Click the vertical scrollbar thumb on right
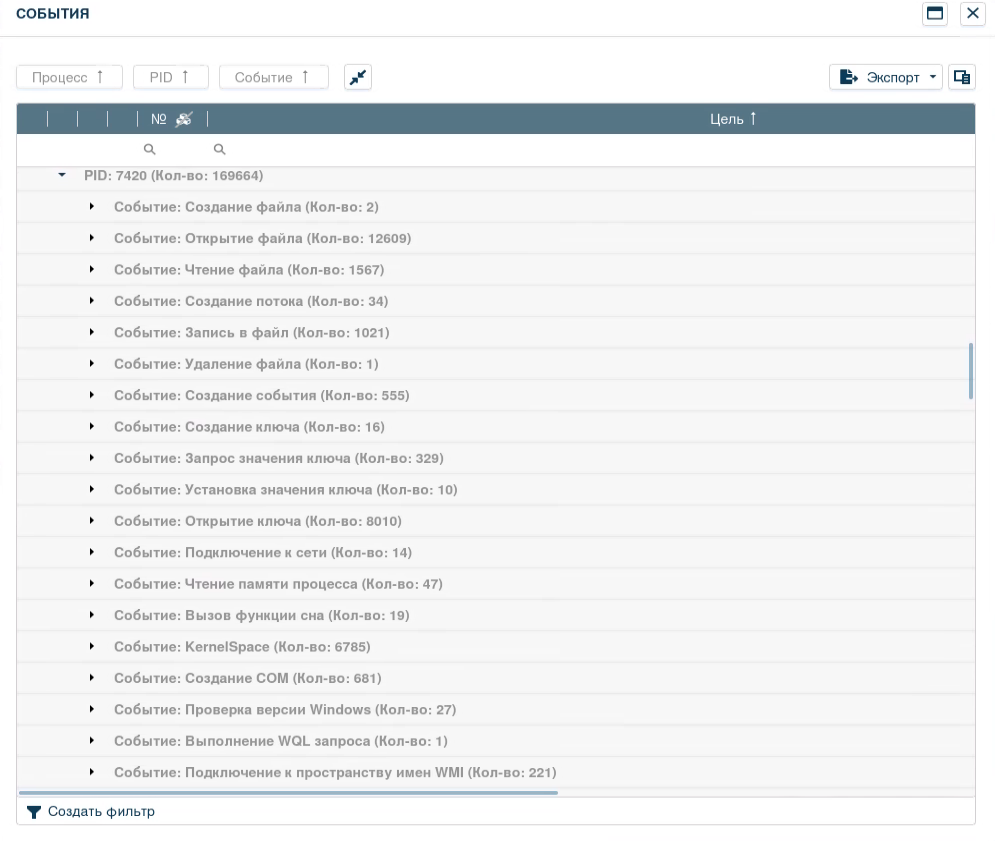 [971, 371]
